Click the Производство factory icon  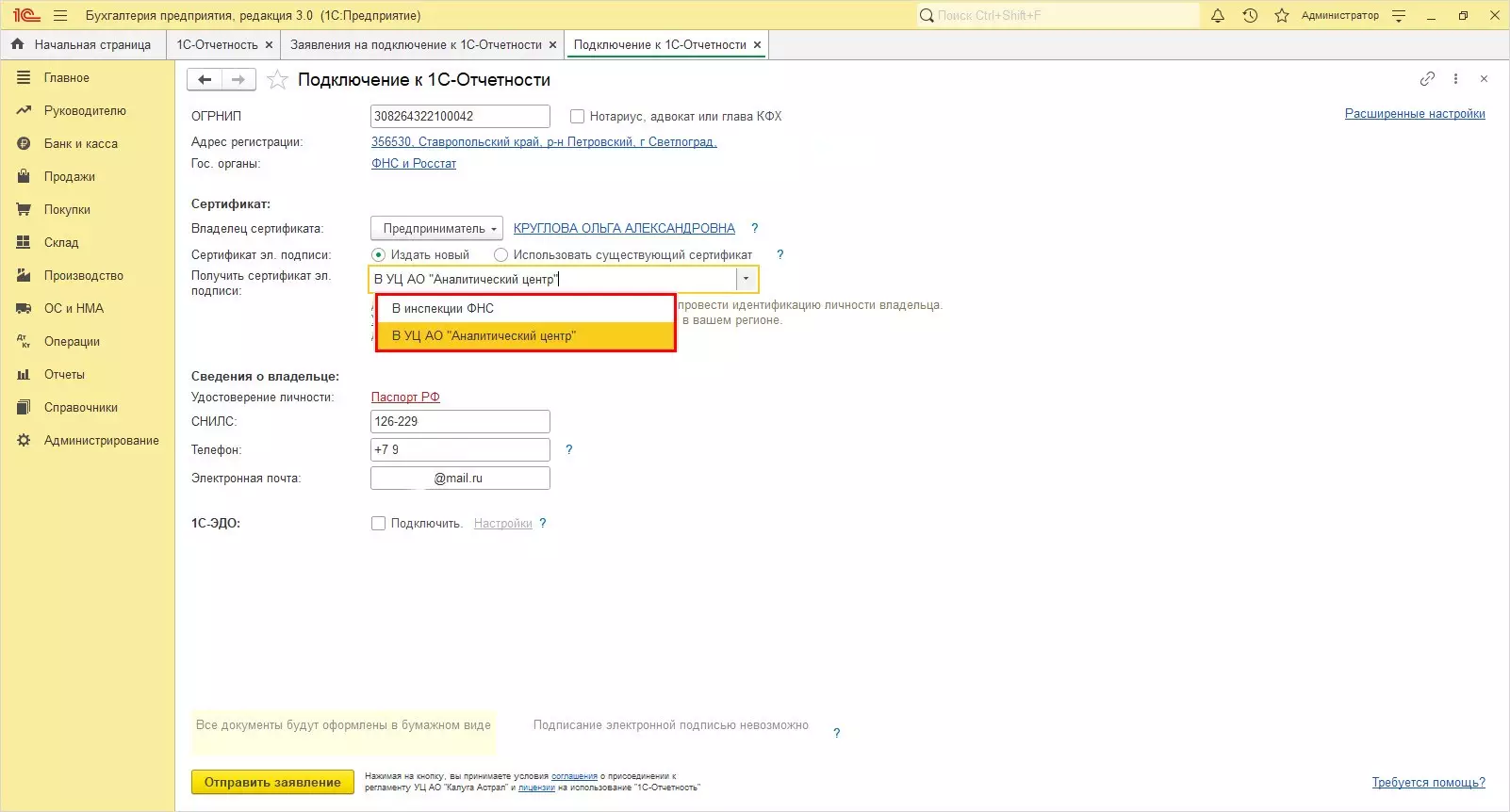coord(24,276)
